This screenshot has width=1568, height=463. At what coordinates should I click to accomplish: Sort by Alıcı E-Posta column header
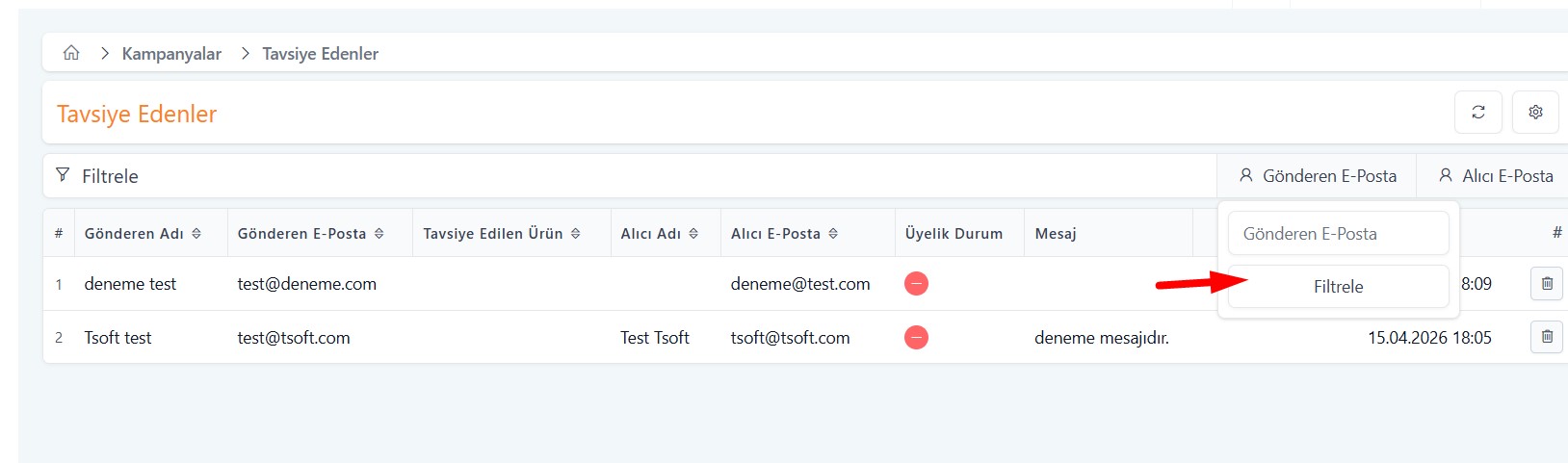click(784, 234)
